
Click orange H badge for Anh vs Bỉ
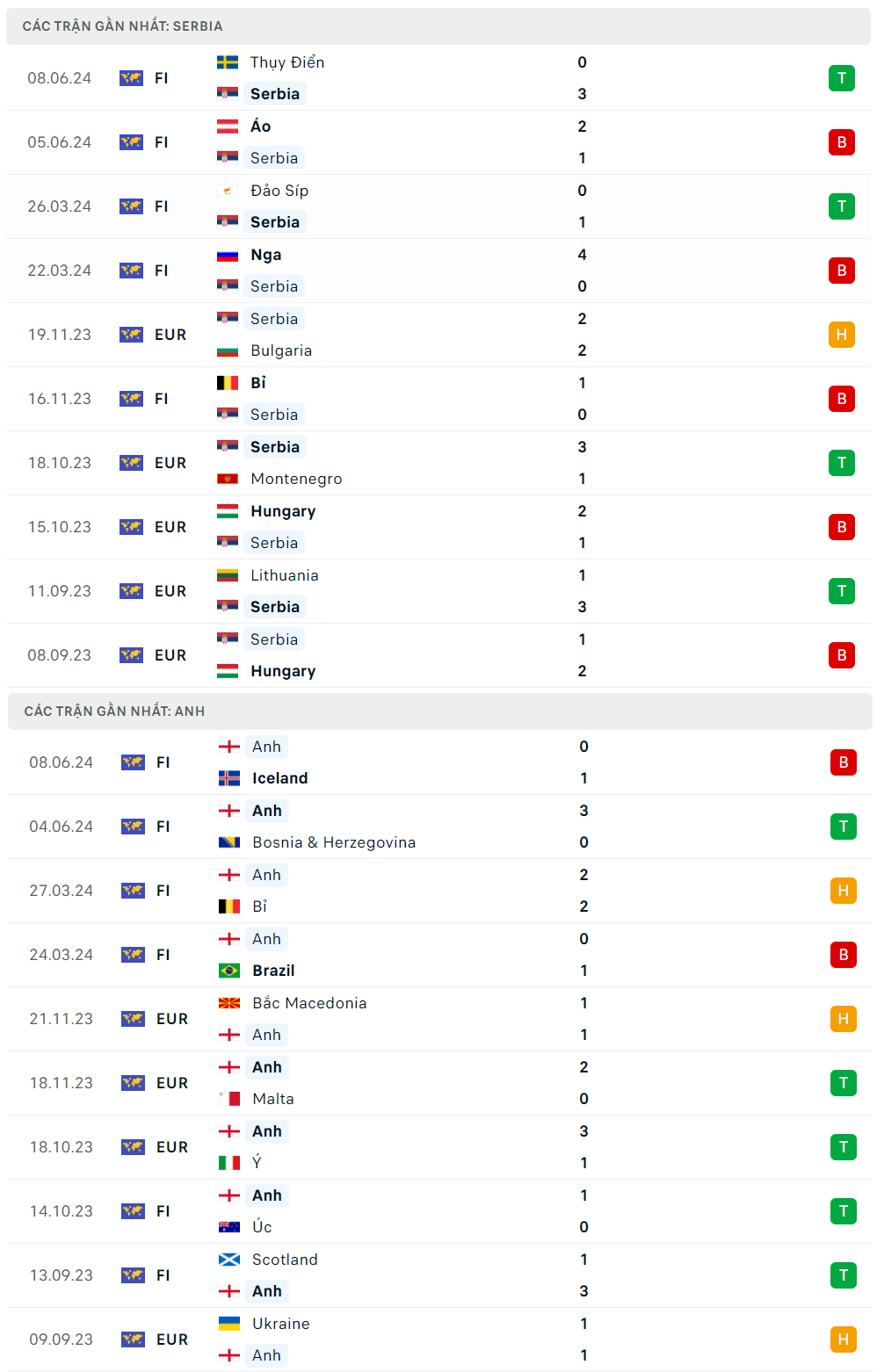844,891
